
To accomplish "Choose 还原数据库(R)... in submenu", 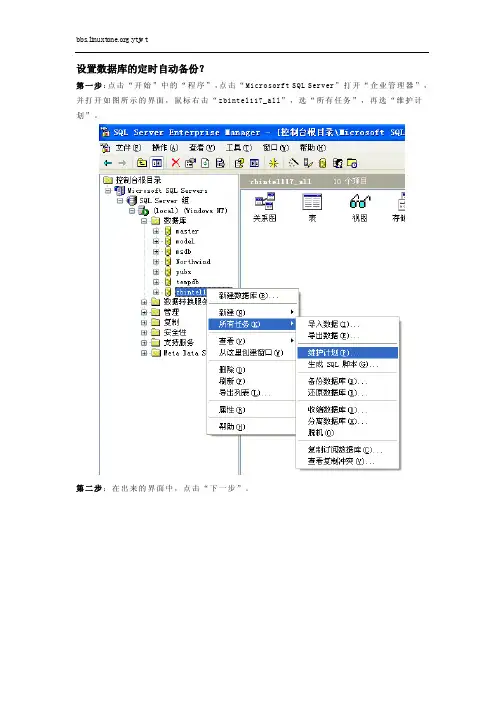I will [348, 392].
